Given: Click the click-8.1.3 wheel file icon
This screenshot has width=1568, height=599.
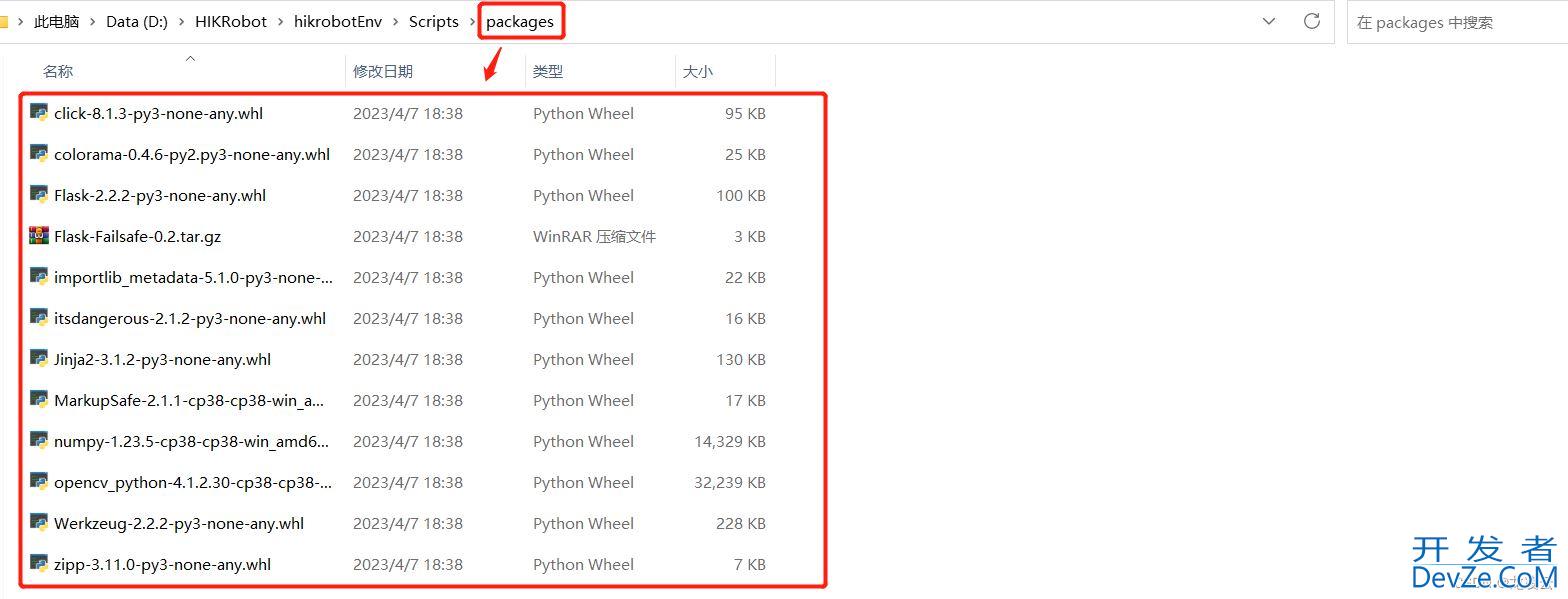Looking at the screenshot, I should pos(39,113).
